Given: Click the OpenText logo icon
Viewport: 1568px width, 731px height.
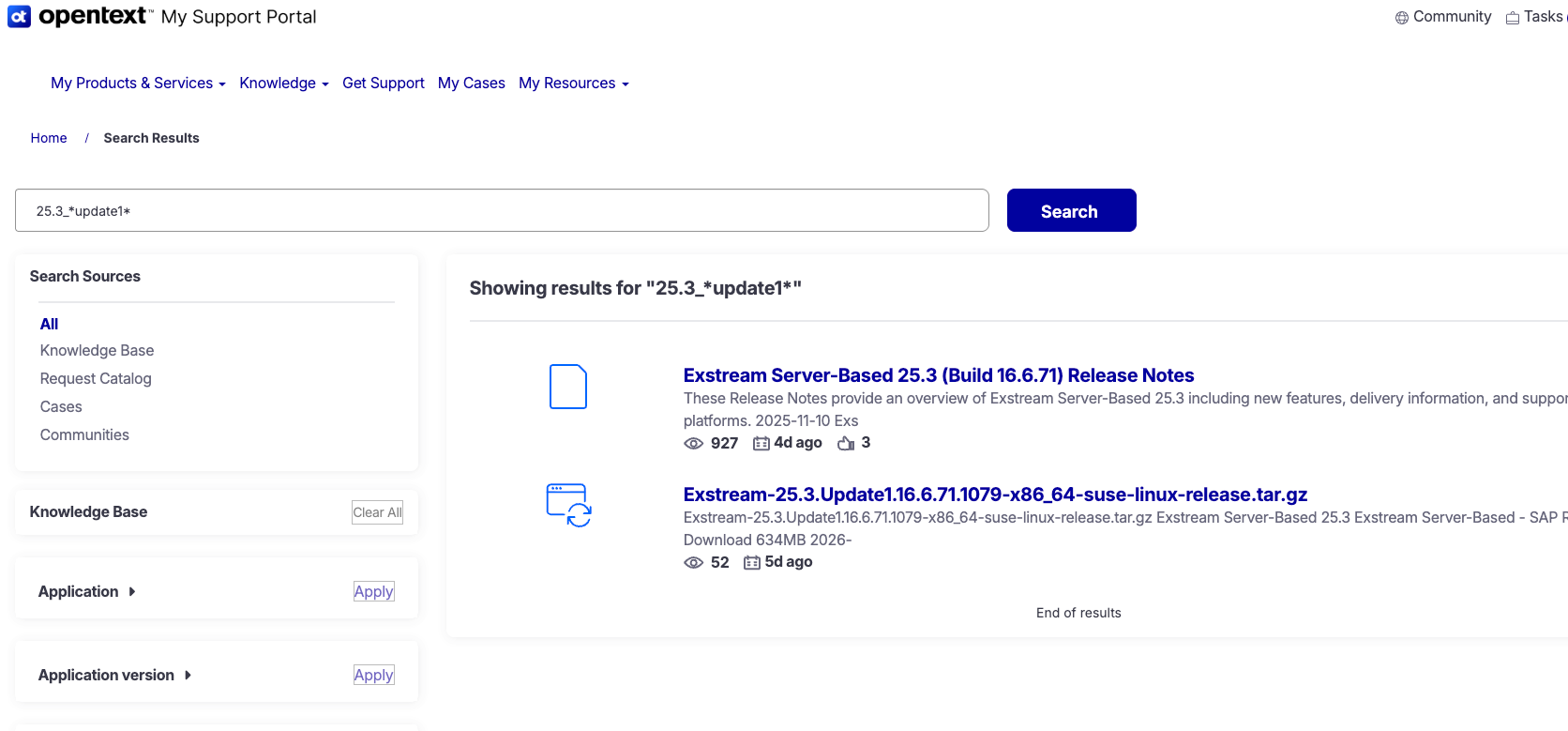Looking at the screenshot, I should coord(19,16).
